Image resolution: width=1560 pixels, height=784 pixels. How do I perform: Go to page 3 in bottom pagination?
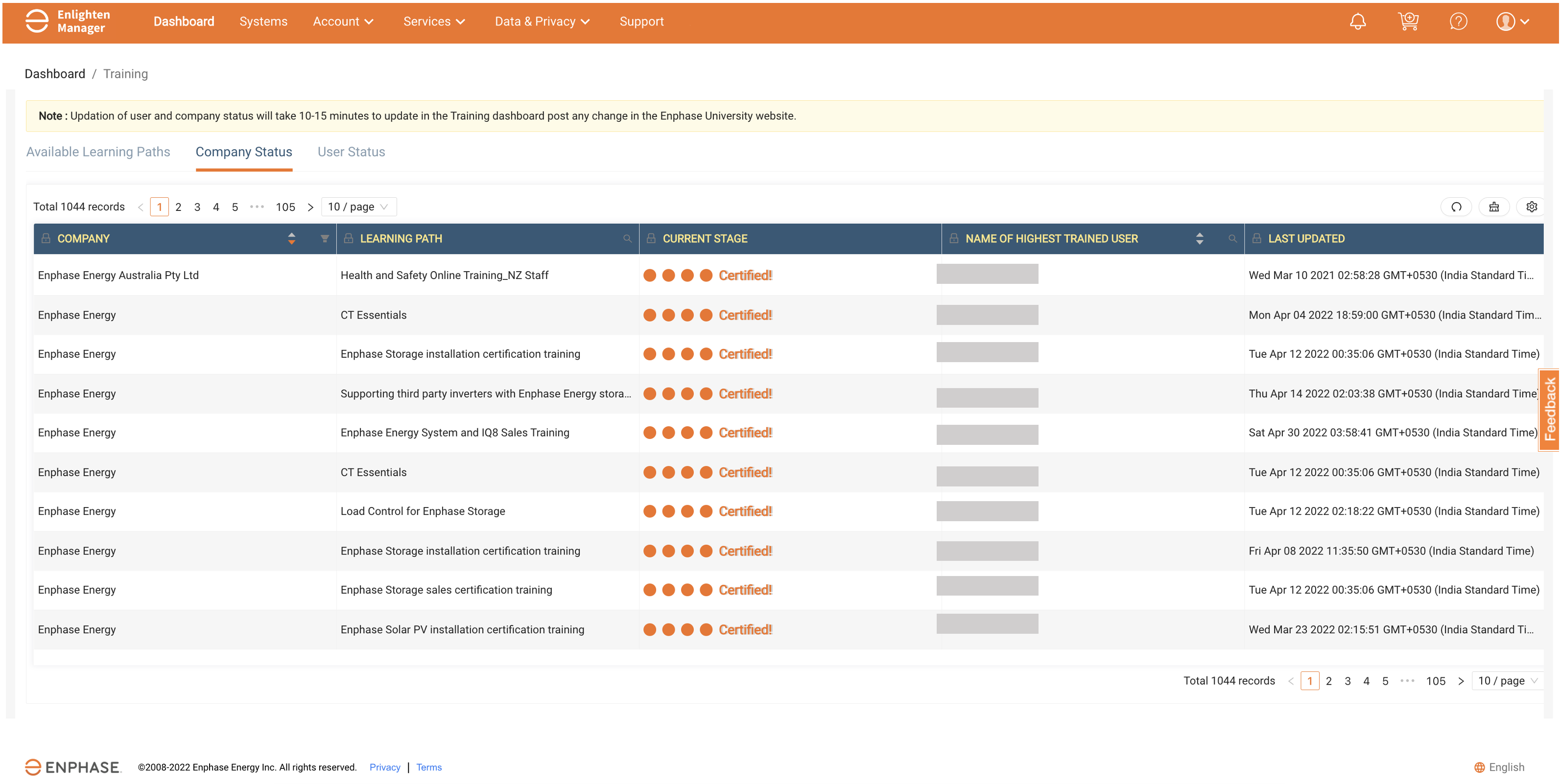(x=1347, y=681)
